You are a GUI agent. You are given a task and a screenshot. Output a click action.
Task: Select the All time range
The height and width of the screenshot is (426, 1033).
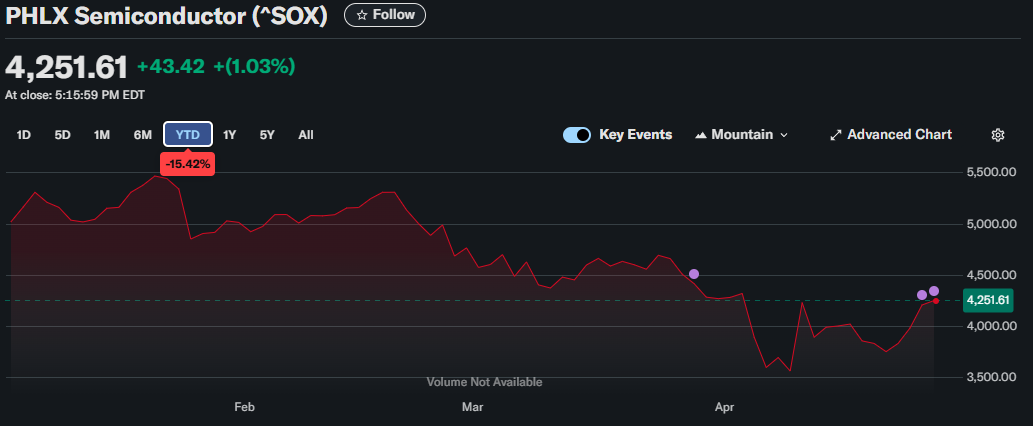tap(306, 135)
